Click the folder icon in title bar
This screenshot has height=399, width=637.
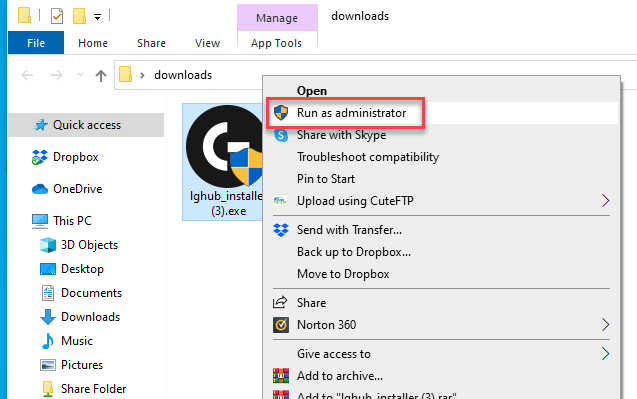tap(24, 16)
